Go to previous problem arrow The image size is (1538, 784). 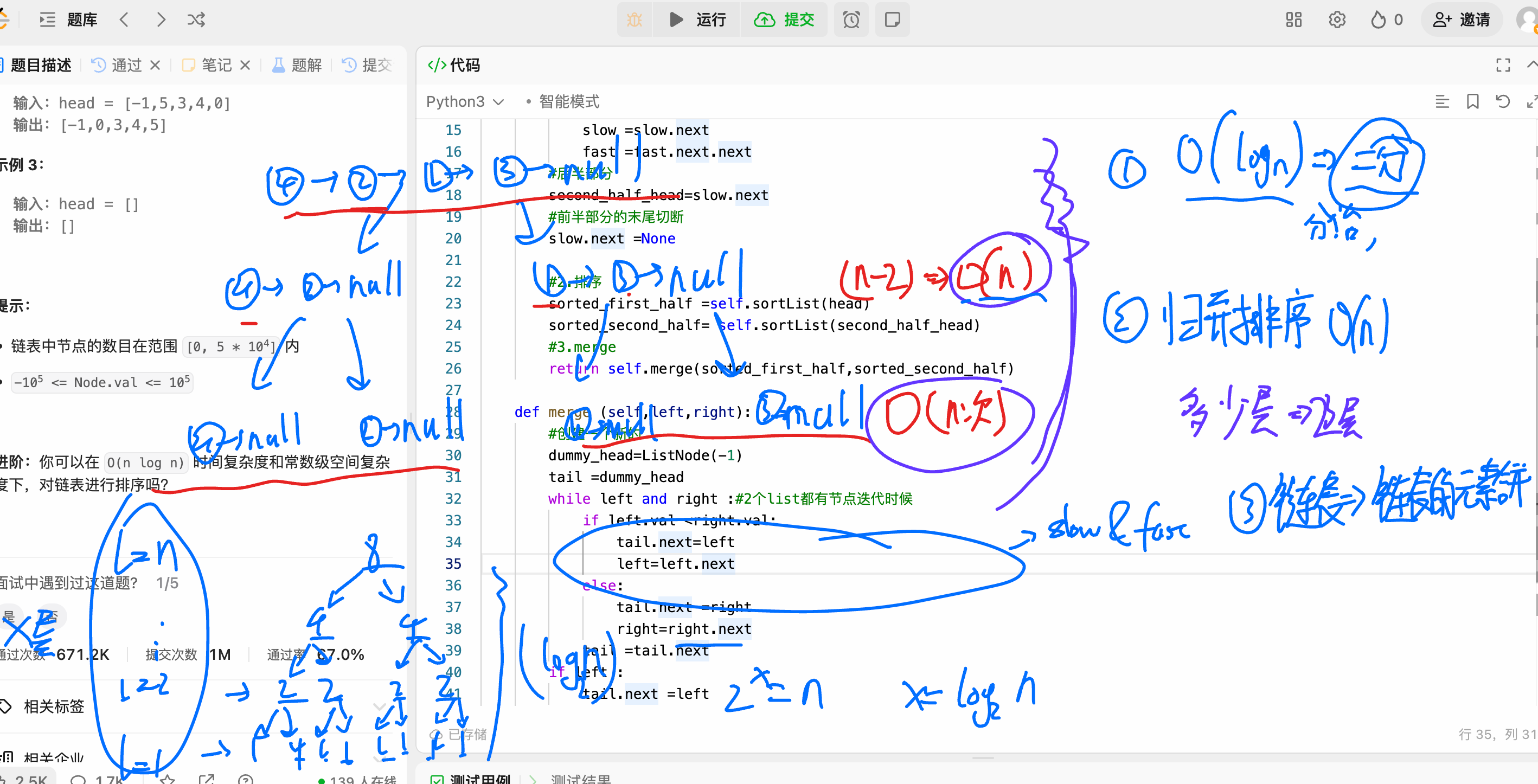pos(124,20)
